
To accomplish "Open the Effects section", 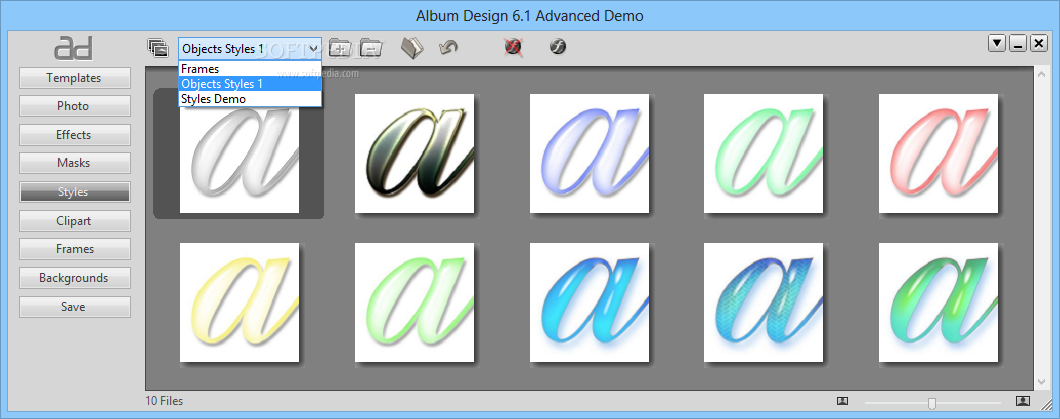I will [74, 134].
